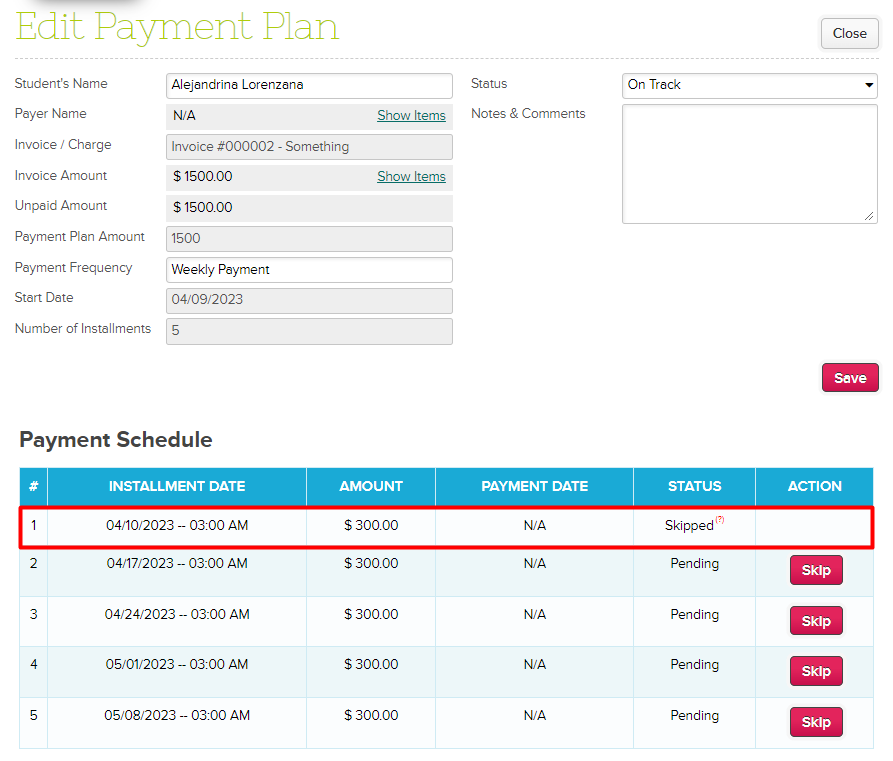Click the Start Date field
893x761 pixels.
tap(309, 300)
